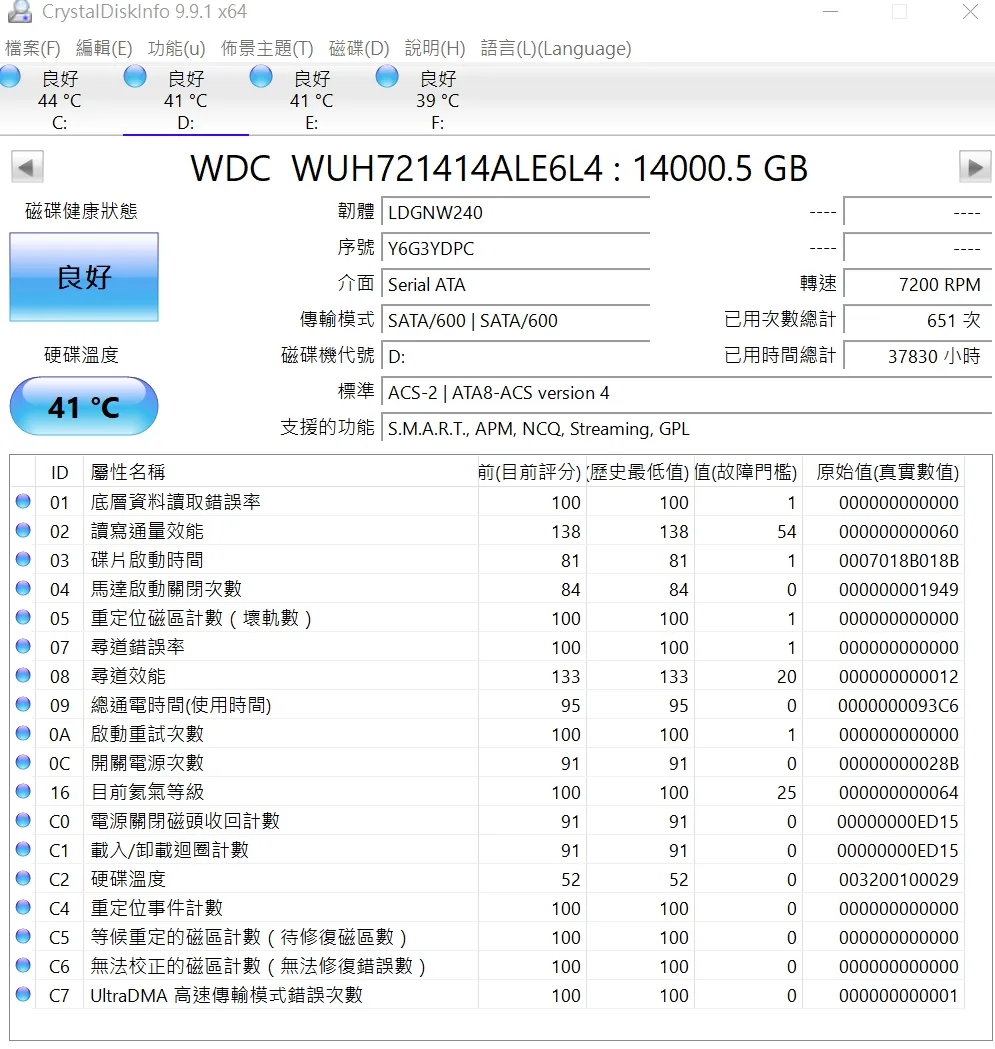Click the transfer mode field SATA/600 | SATA/600
The width and height of the screenshot is (995, 1049).
tap(515, 320)
